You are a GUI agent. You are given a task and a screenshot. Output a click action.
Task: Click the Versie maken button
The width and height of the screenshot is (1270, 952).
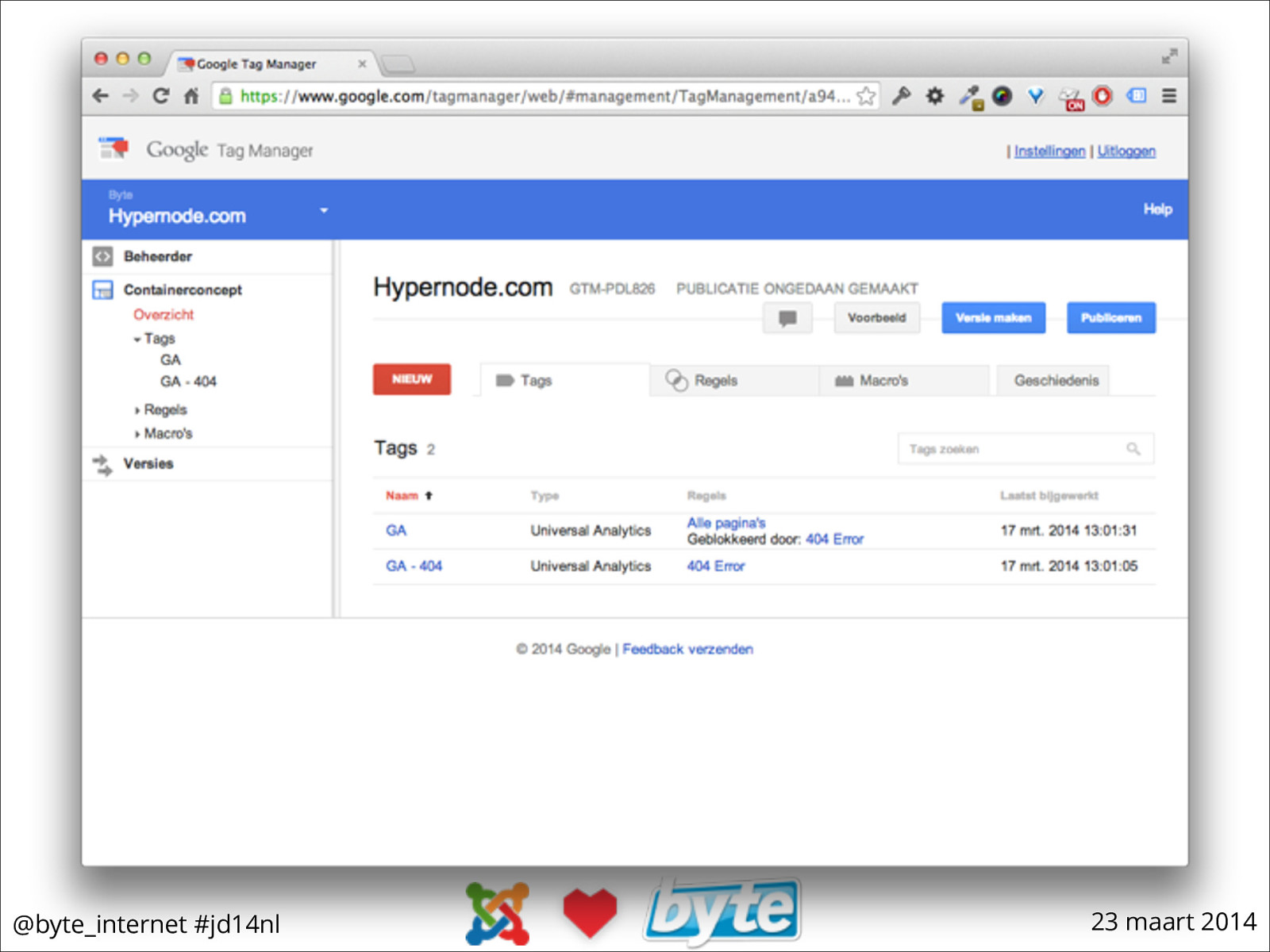993,318
